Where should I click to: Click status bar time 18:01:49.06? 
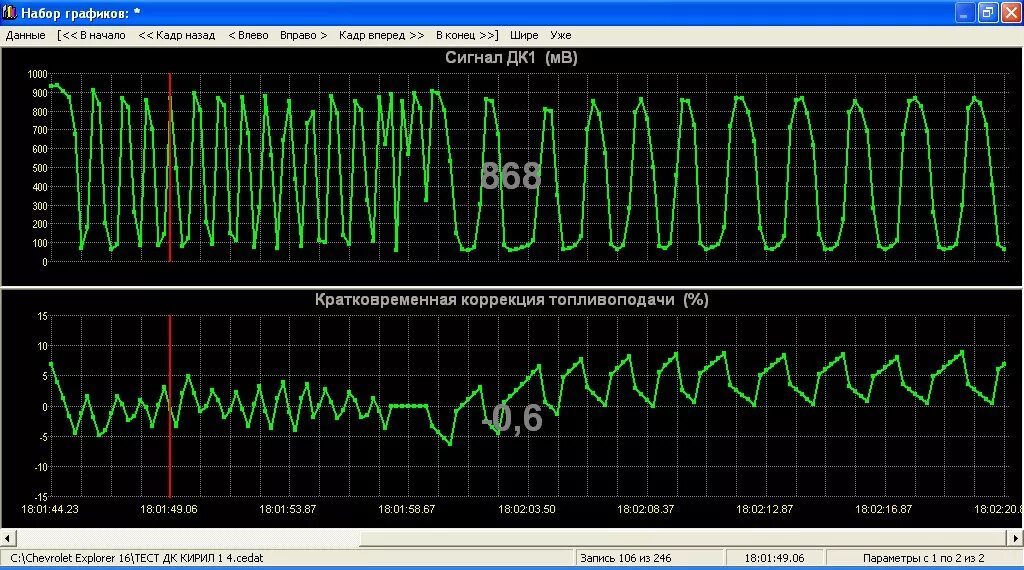point(775,558)
